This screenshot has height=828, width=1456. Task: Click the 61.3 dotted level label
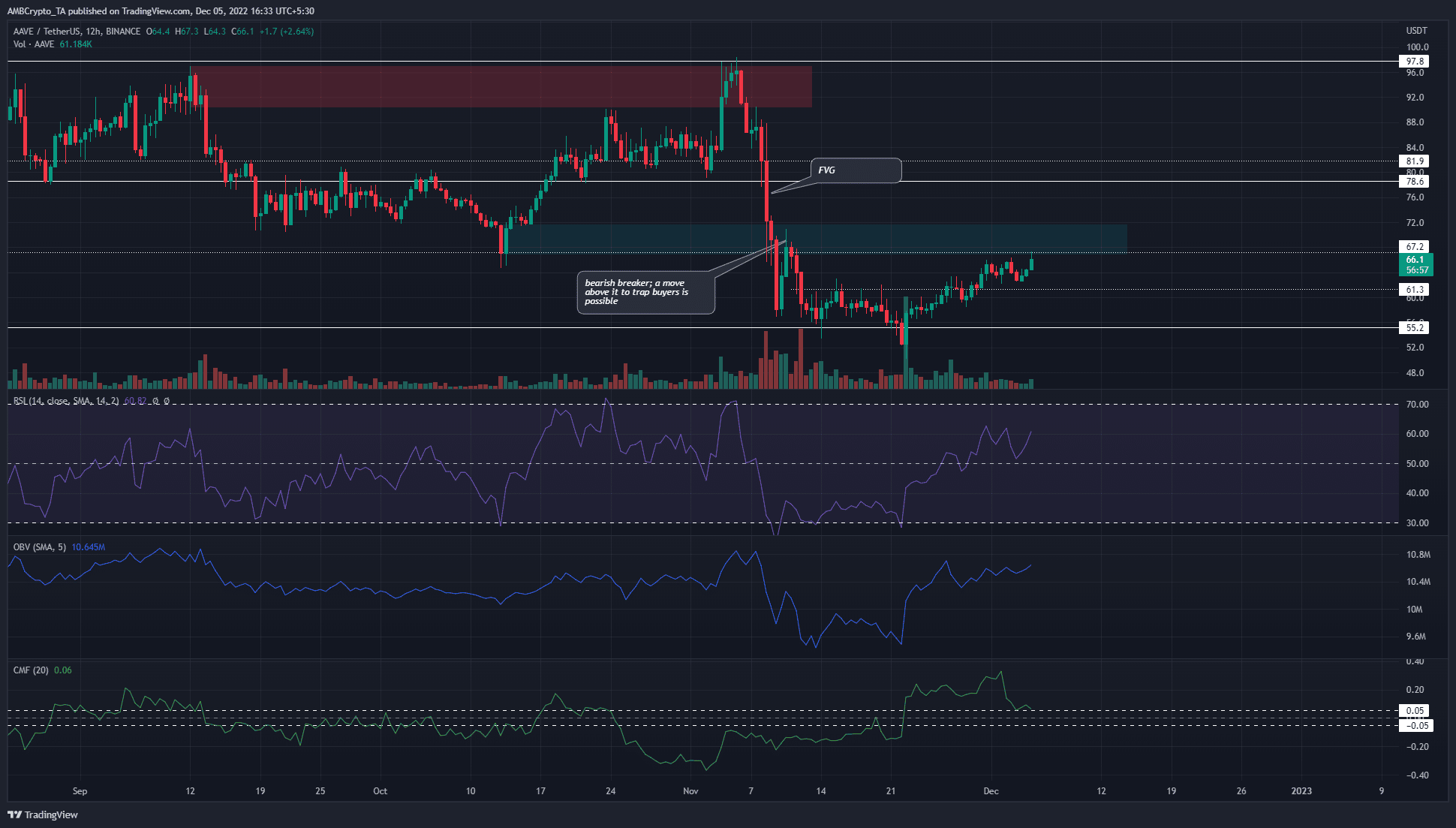[x=1414, y=290]
